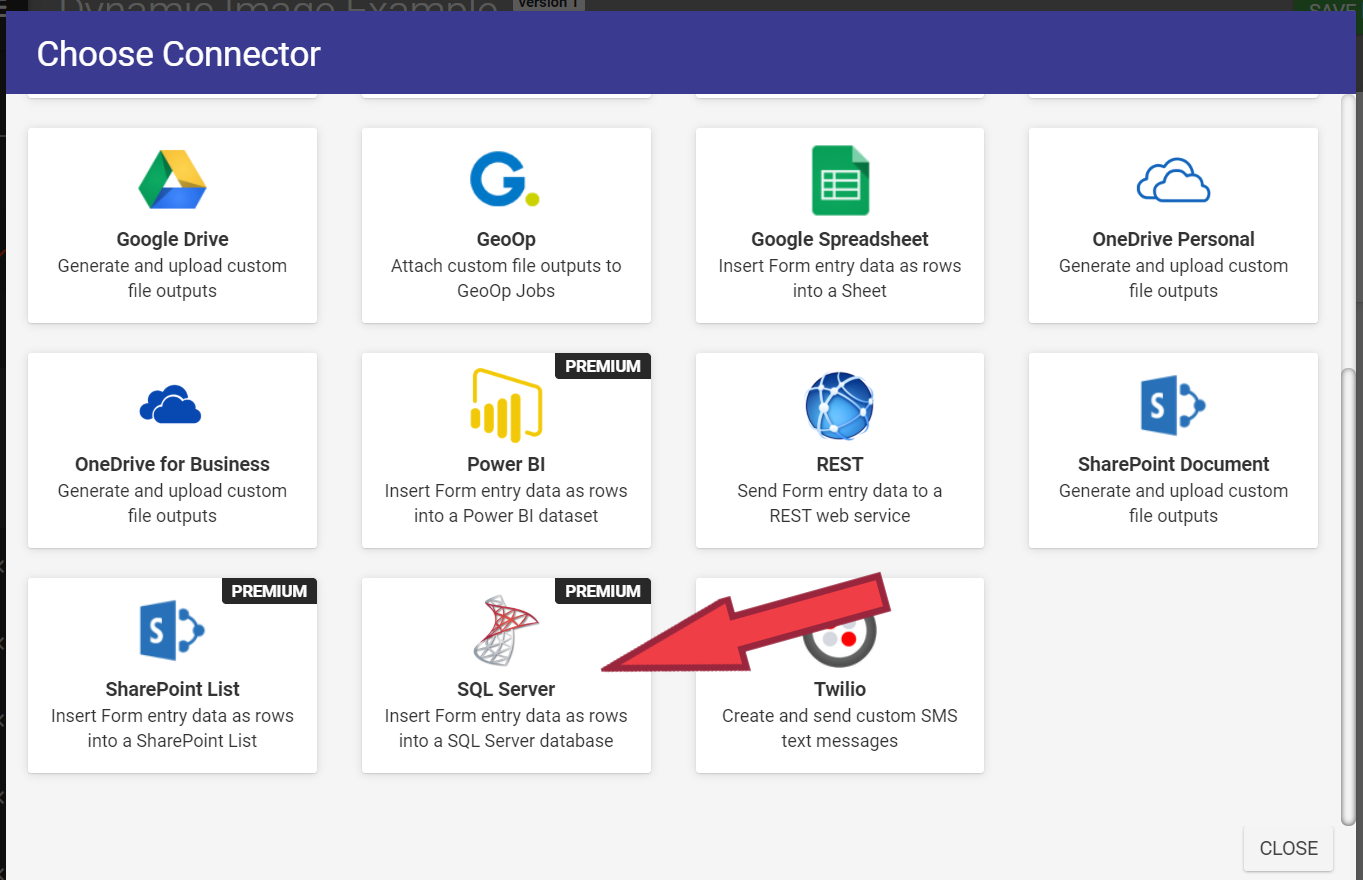Screen dimensions: 1363x880
Task: Click the OneDrive Personal cloud icon
Action: tap(1173, 180)
